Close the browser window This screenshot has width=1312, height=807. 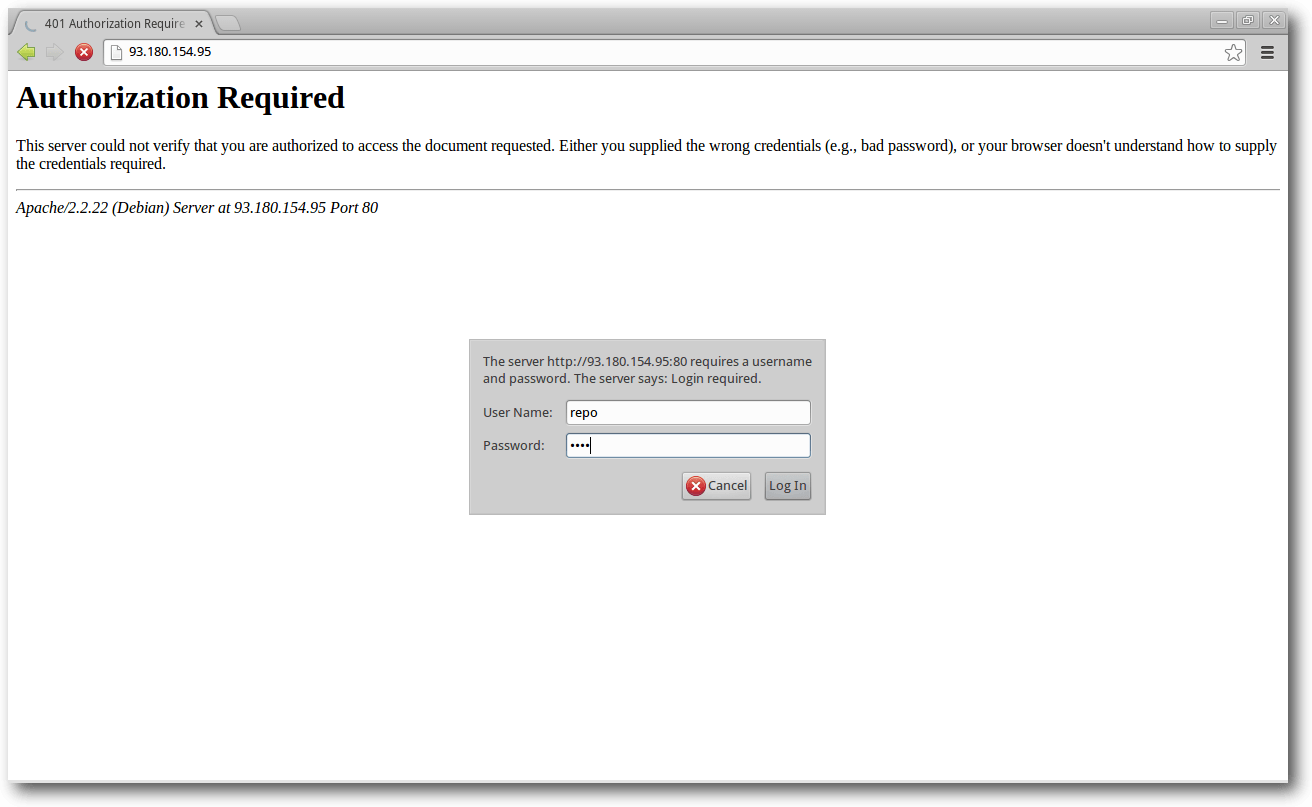coord(1273,20)
